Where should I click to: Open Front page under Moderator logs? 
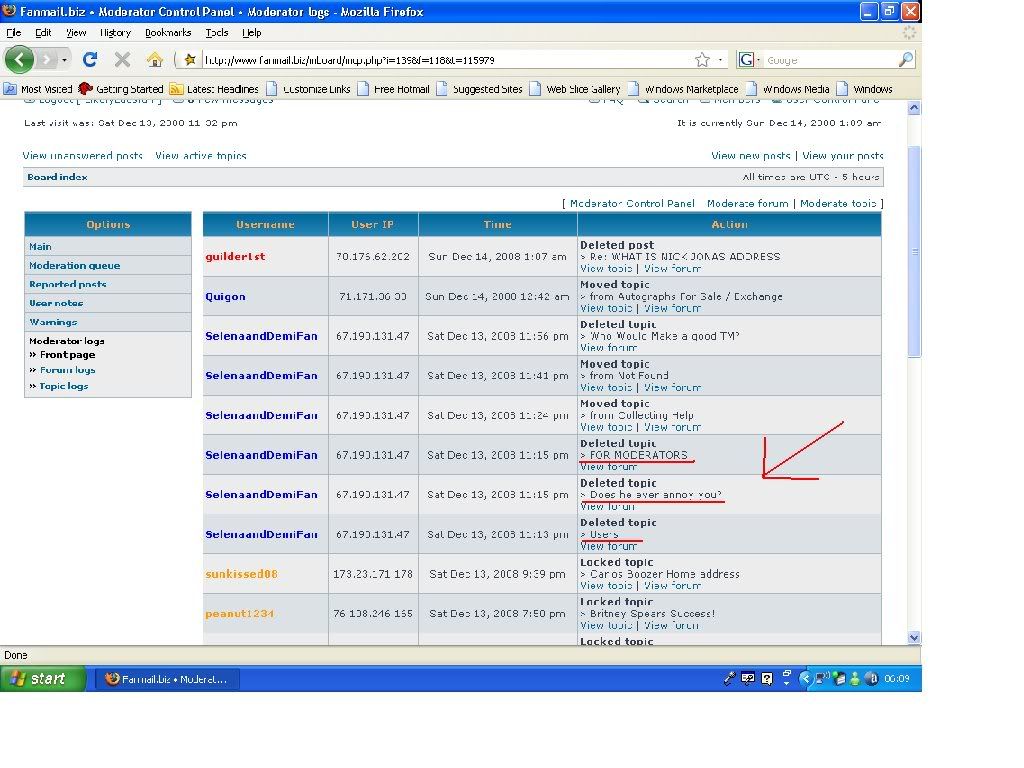pos(67,355)
